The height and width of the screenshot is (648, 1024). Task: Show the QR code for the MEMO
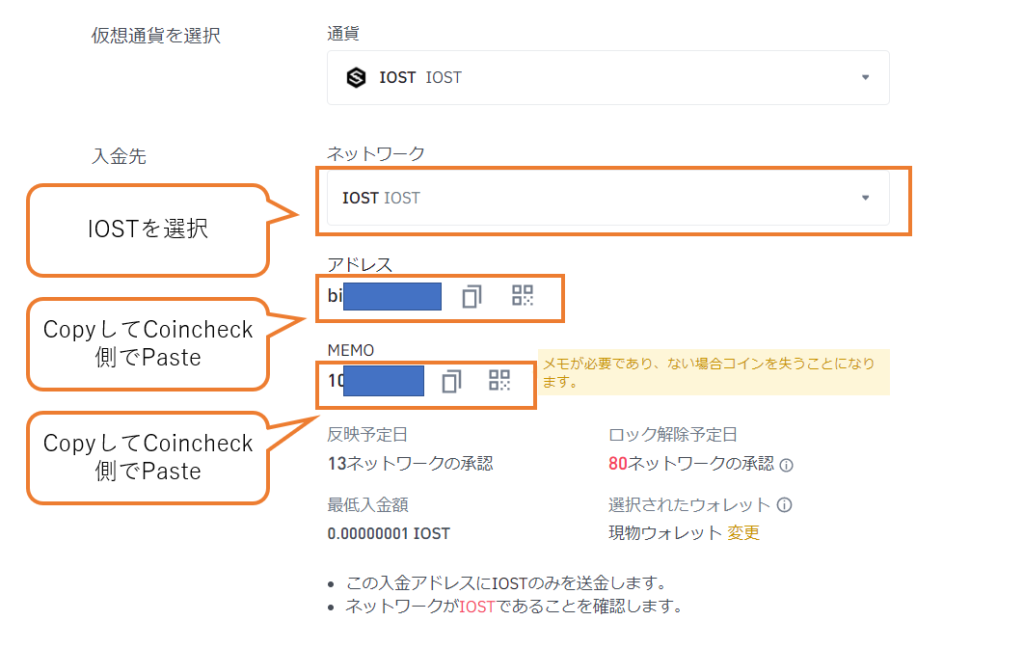[499, 380]
